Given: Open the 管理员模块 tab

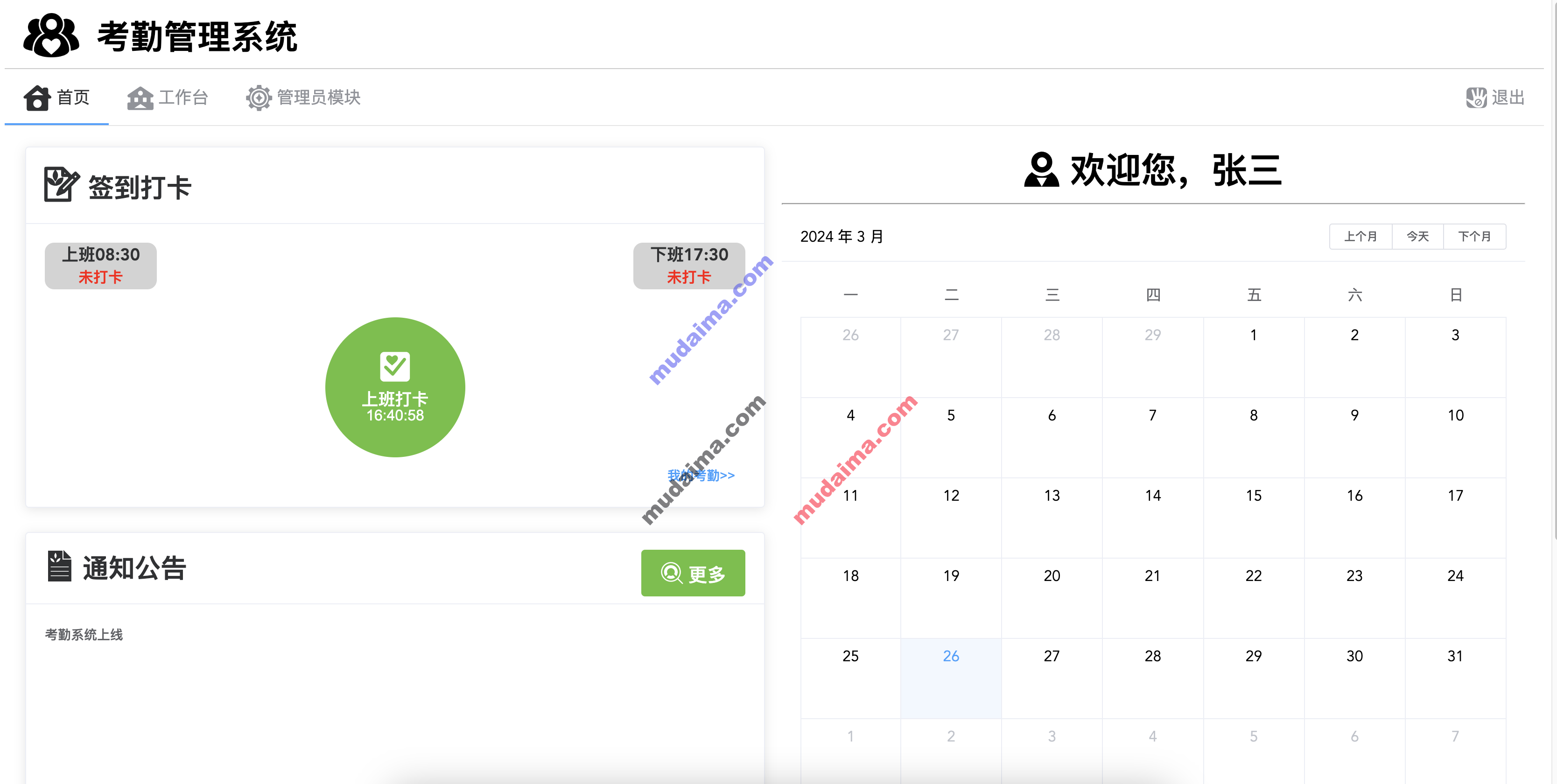Looking at the screenshot, I should 303,98.
